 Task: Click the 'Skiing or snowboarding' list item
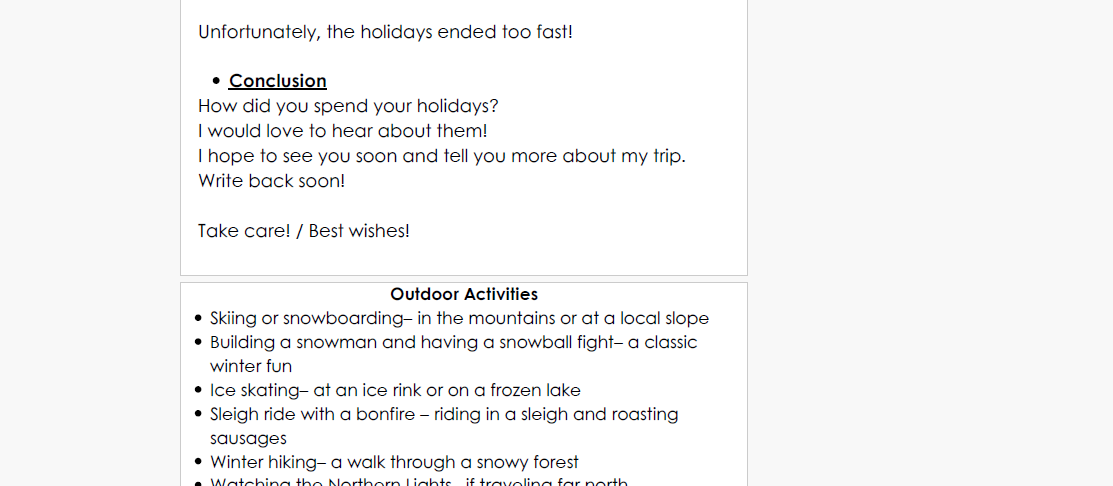(459, 318)
